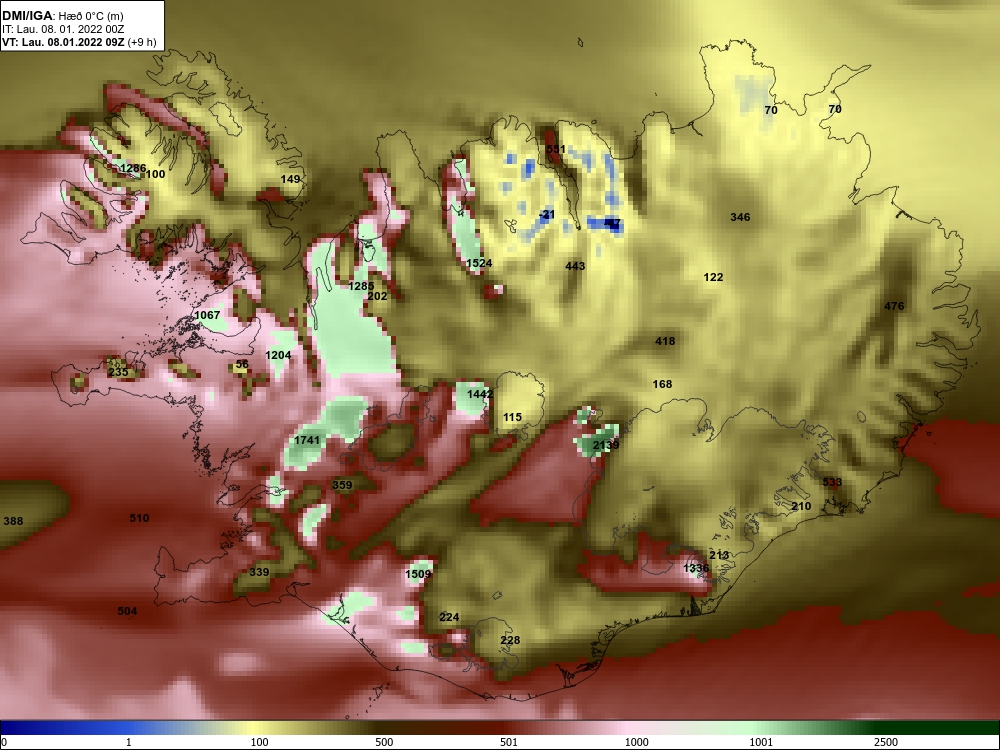Click the 235 value on the map

118,372
